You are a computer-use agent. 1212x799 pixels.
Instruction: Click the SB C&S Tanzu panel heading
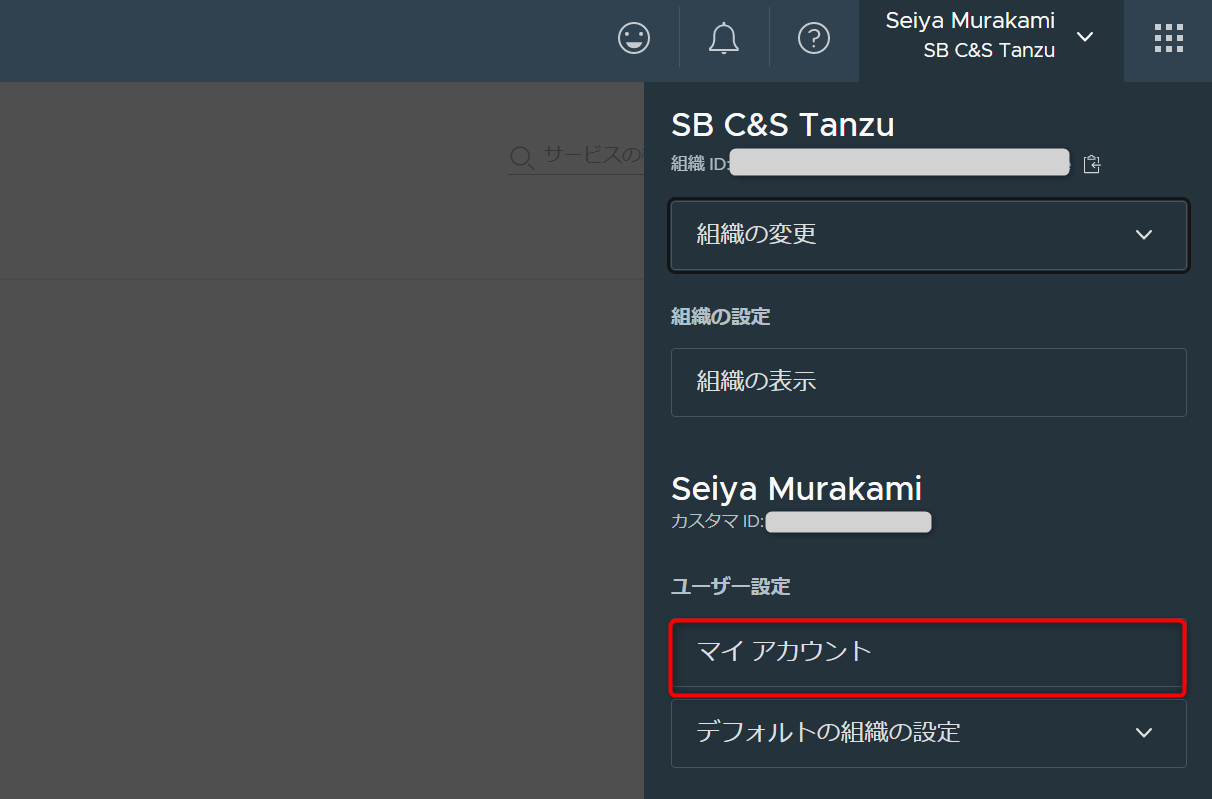pyautogui.click(x=782, y=125)
